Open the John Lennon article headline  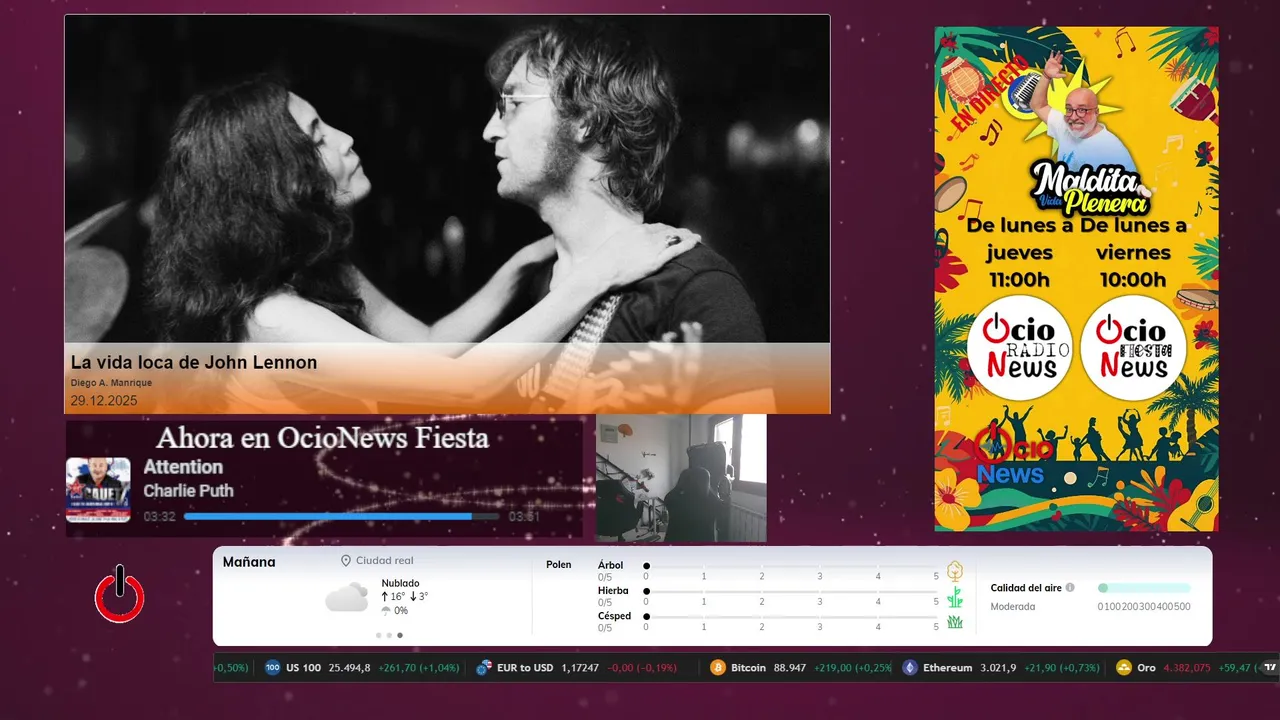(194, 362)
